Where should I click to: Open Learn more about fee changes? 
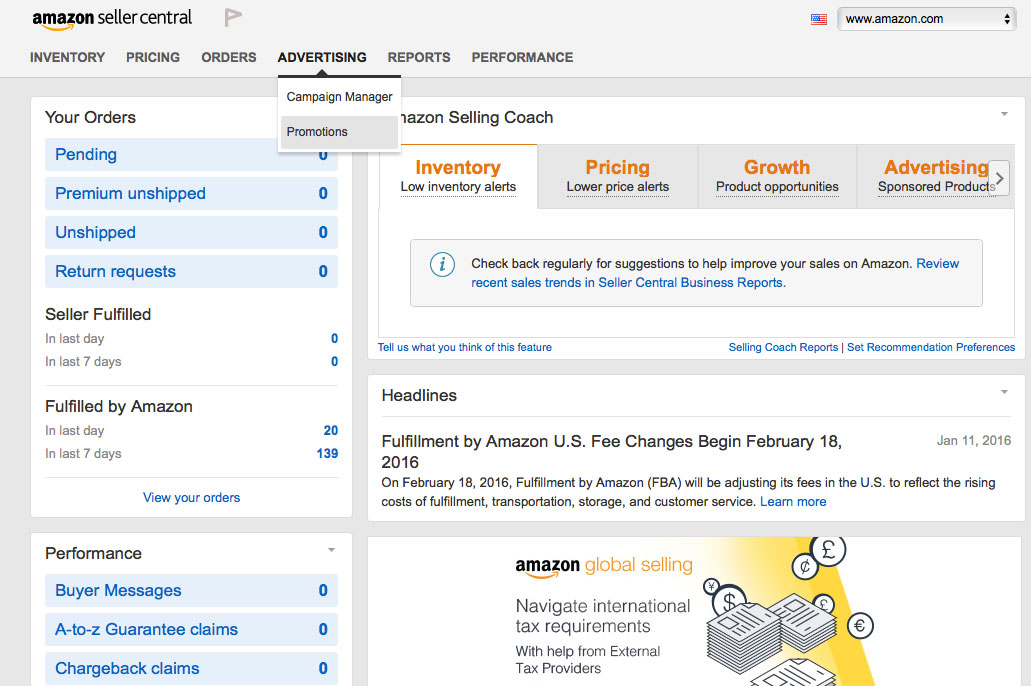click(793, 501)
